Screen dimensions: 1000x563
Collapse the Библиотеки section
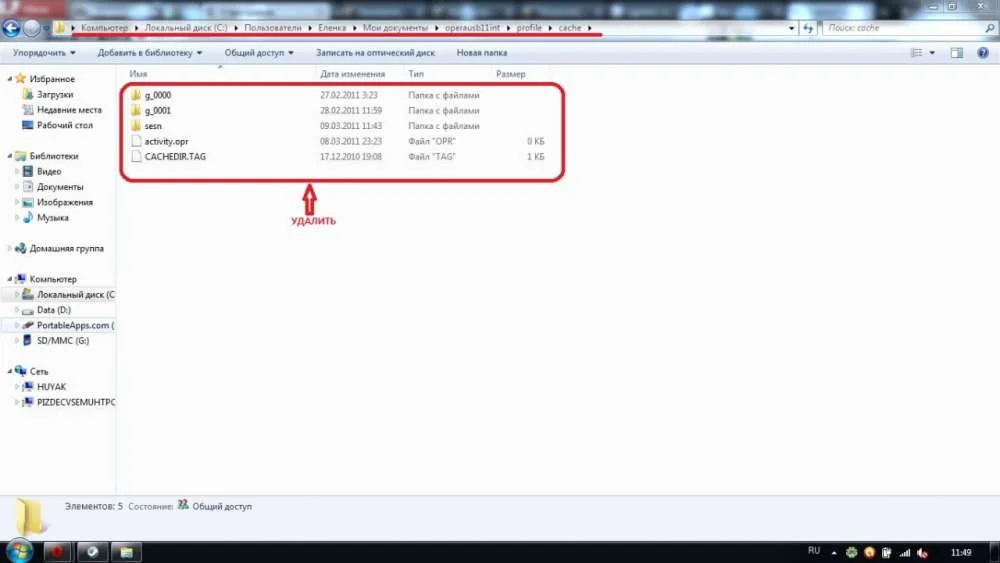click(10, 156)
